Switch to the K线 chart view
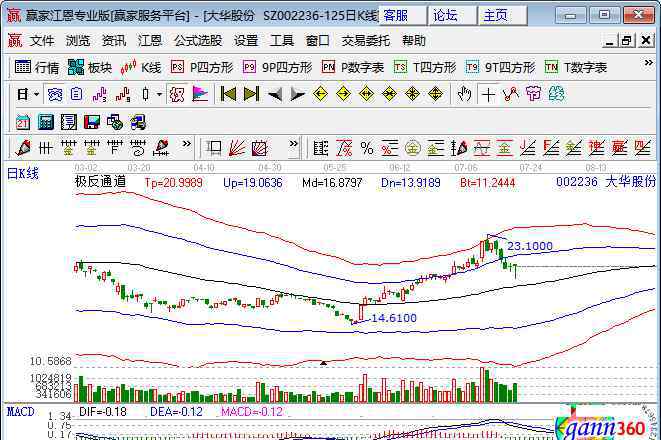Screen dimensions: 661x440 [x=141, y=67]
